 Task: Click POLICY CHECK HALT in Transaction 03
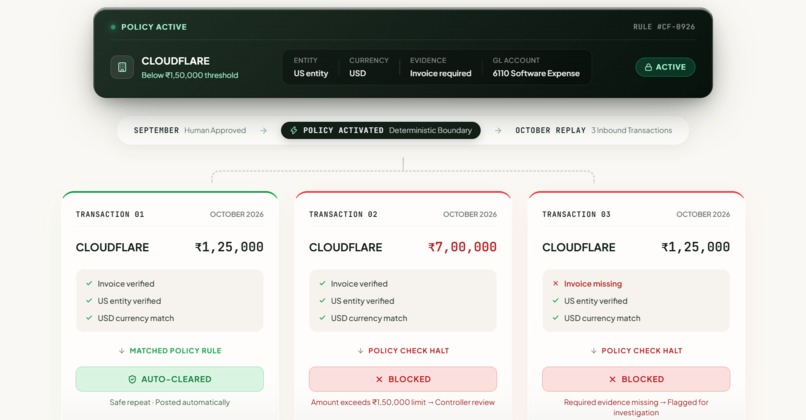(x=642, y=351)
